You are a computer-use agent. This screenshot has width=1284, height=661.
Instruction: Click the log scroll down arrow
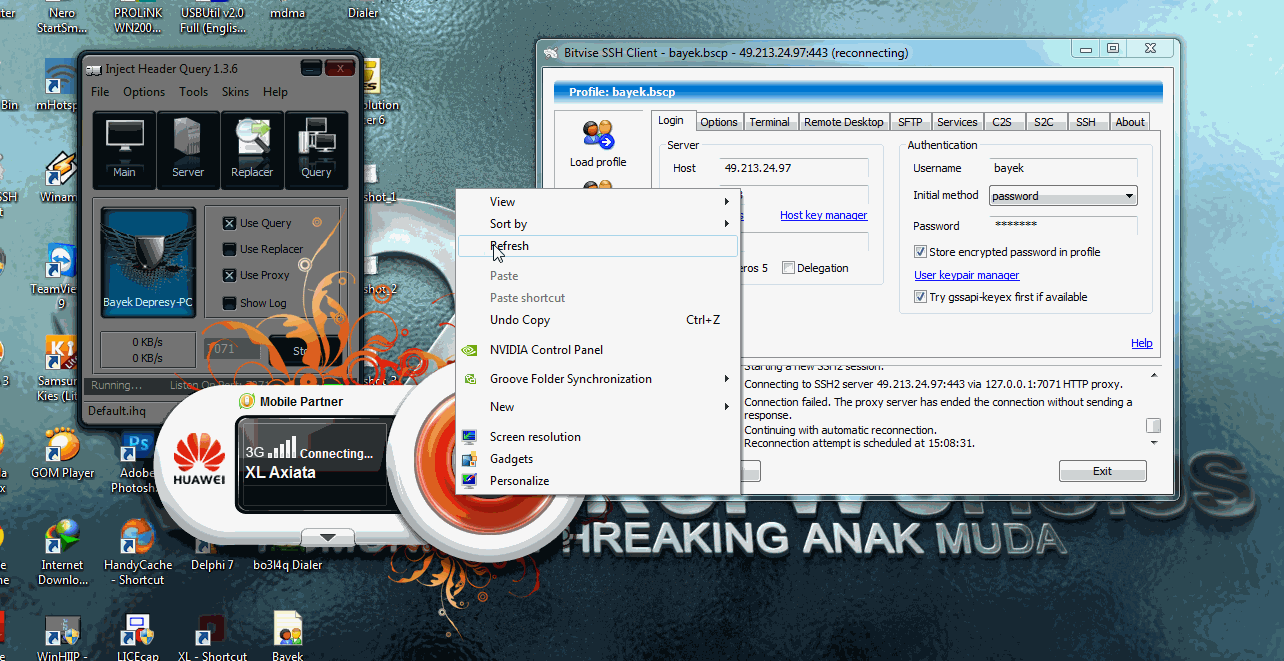1153,442
